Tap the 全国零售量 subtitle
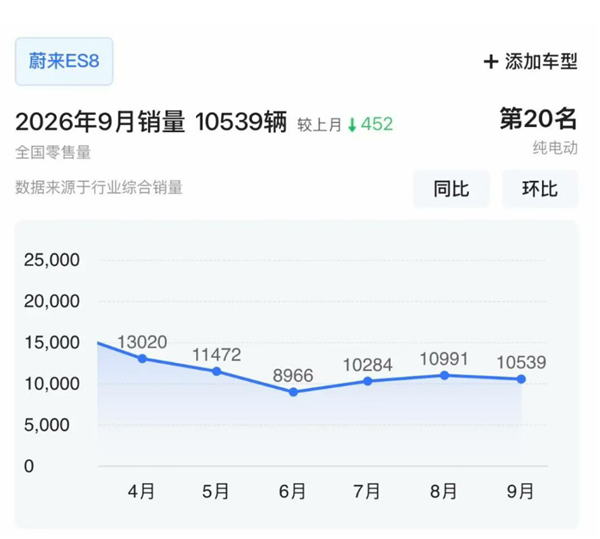 (53, 152)
